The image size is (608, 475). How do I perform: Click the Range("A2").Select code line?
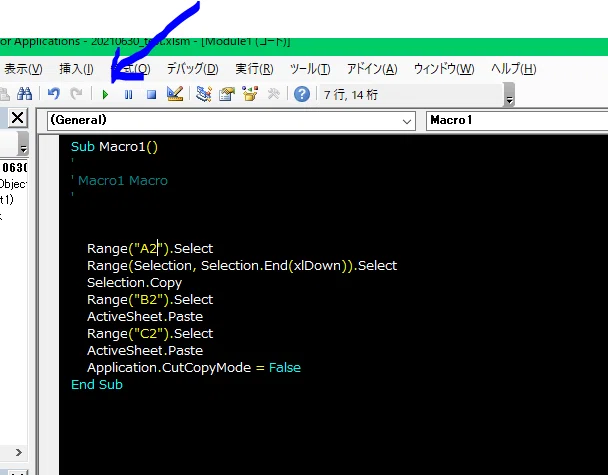[x=150, y=249]
